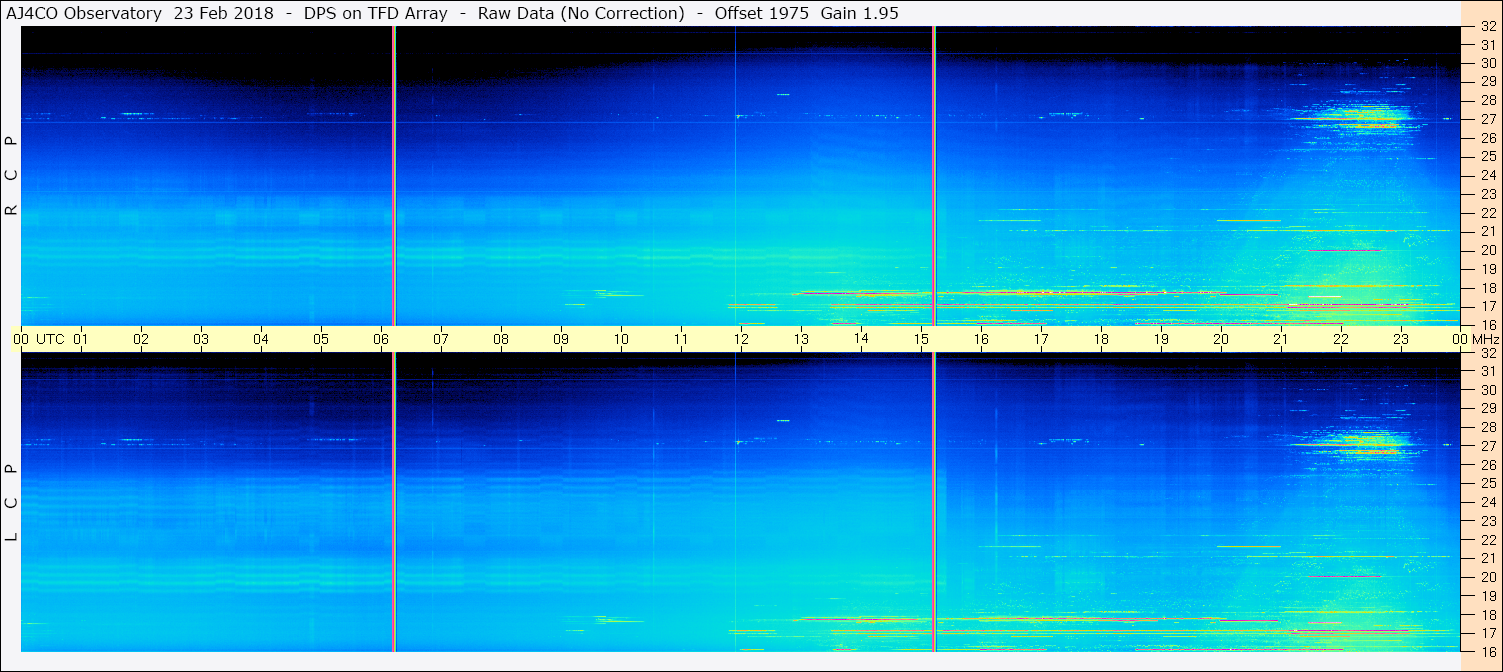Click the 15 UTC time axis label
The height and width of the screenshot is (672, 1503).
921,339
